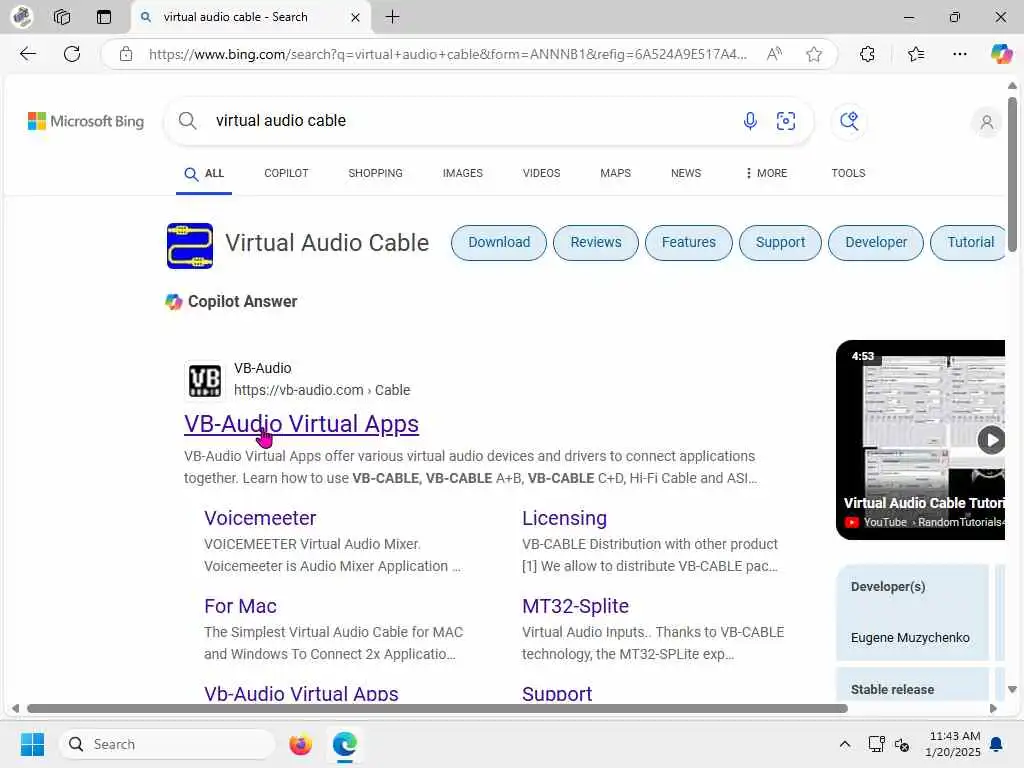Click the Support pill button

780,242
